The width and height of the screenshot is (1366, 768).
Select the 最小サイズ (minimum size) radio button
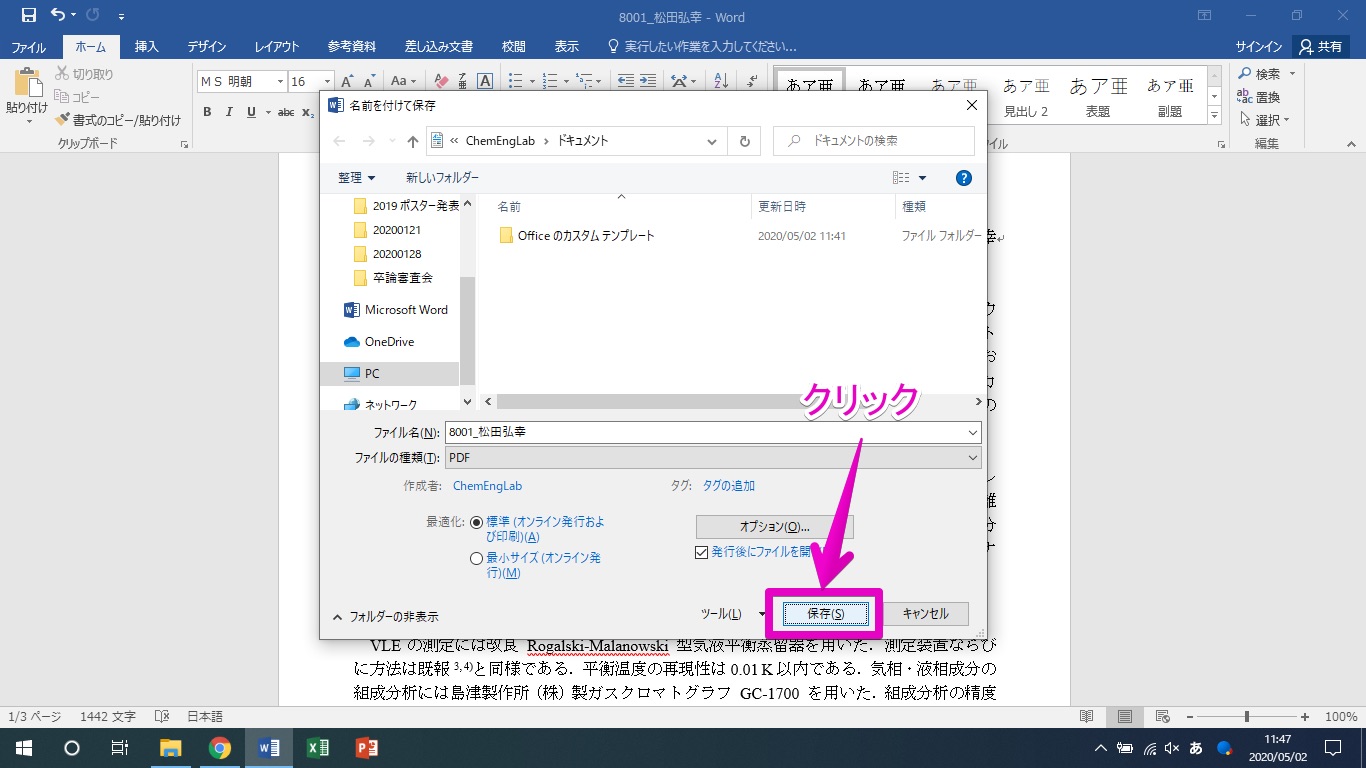[x=476, y=559]
